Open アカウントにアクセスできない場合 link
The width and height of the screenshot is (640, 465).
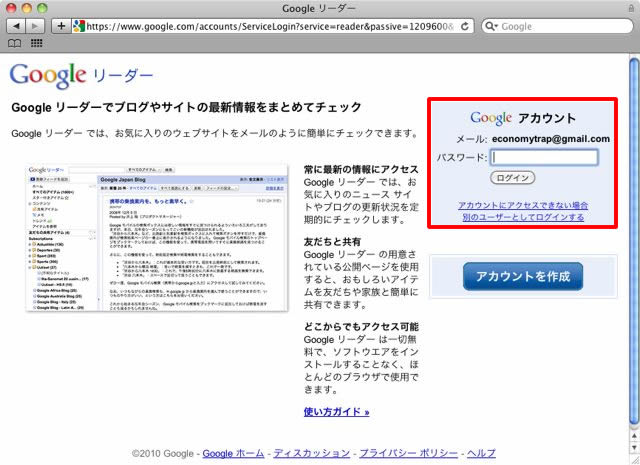pos(523,205)
